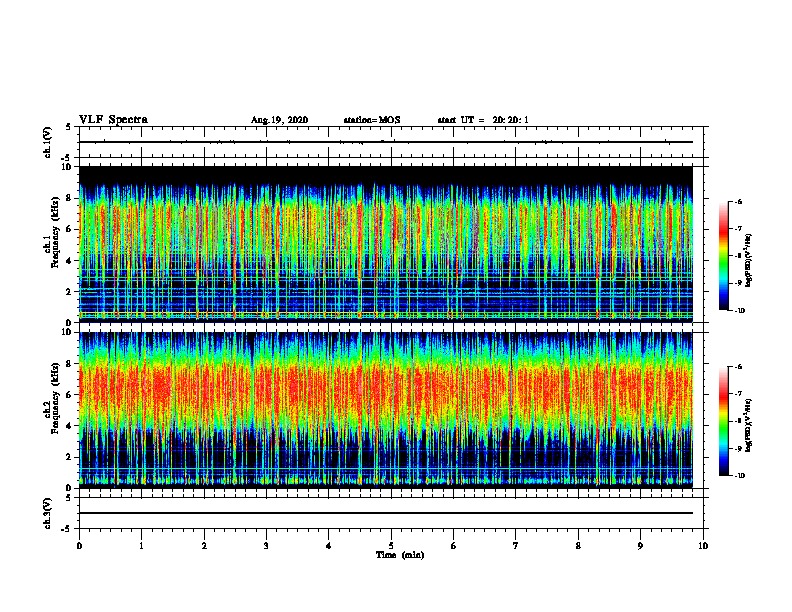
Task: Click the ch.1 spectrogram color bar
Action: pos(724,256)
